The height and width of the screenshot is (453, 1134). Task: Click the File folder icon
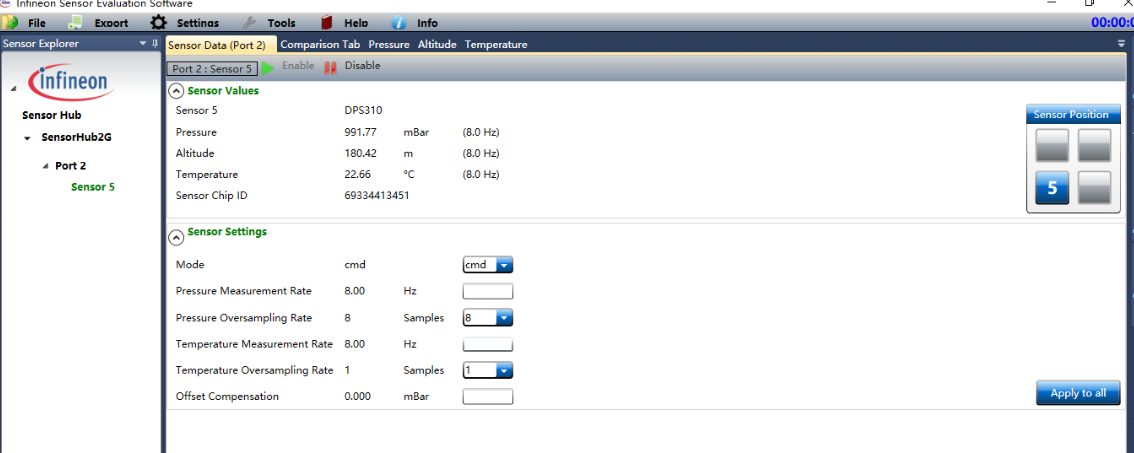[x=10, y=22]
